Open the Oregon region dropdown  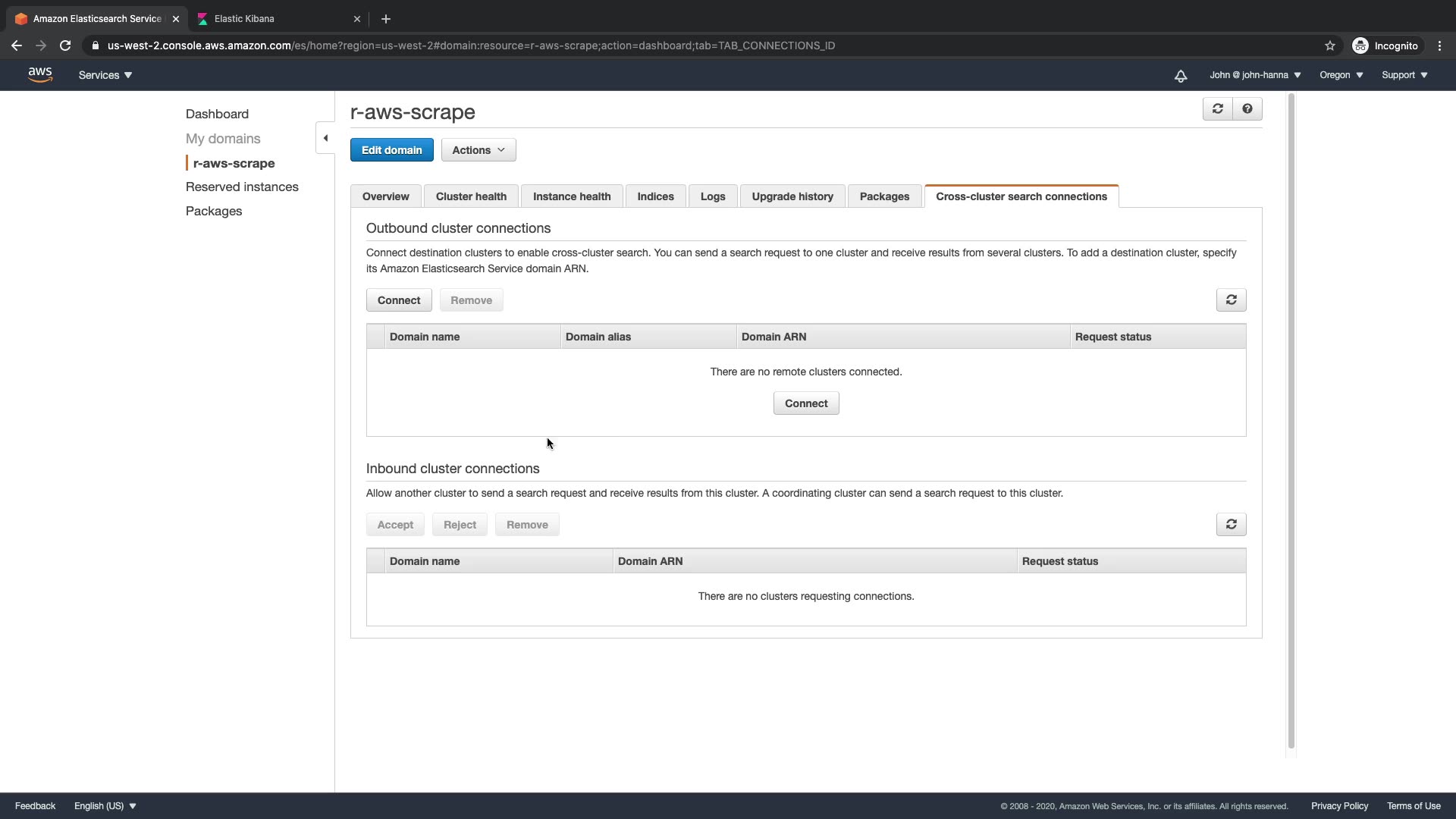(1341, 75)
